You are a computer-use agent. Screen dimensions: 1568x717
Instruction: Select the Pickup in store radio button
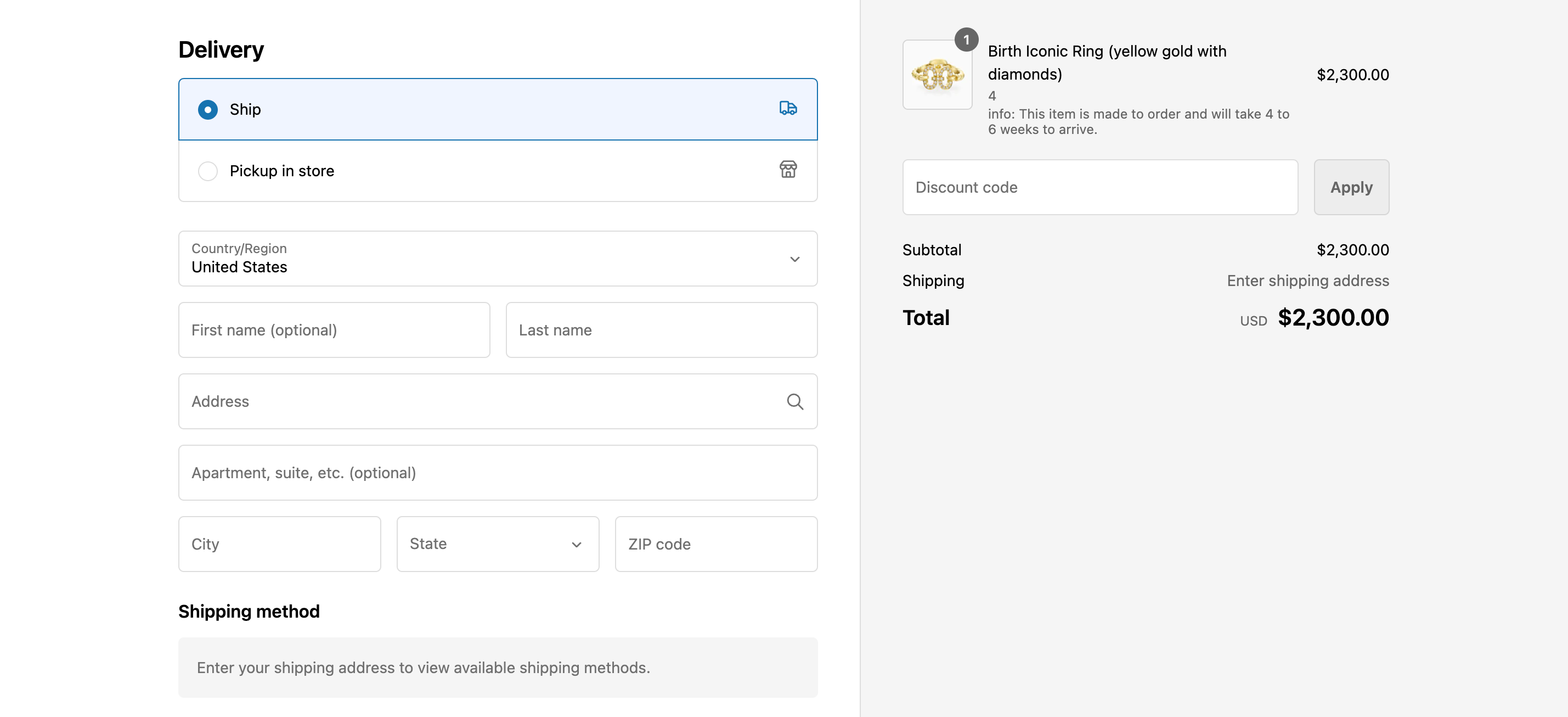pyautogui.click(x=207, y=171)
